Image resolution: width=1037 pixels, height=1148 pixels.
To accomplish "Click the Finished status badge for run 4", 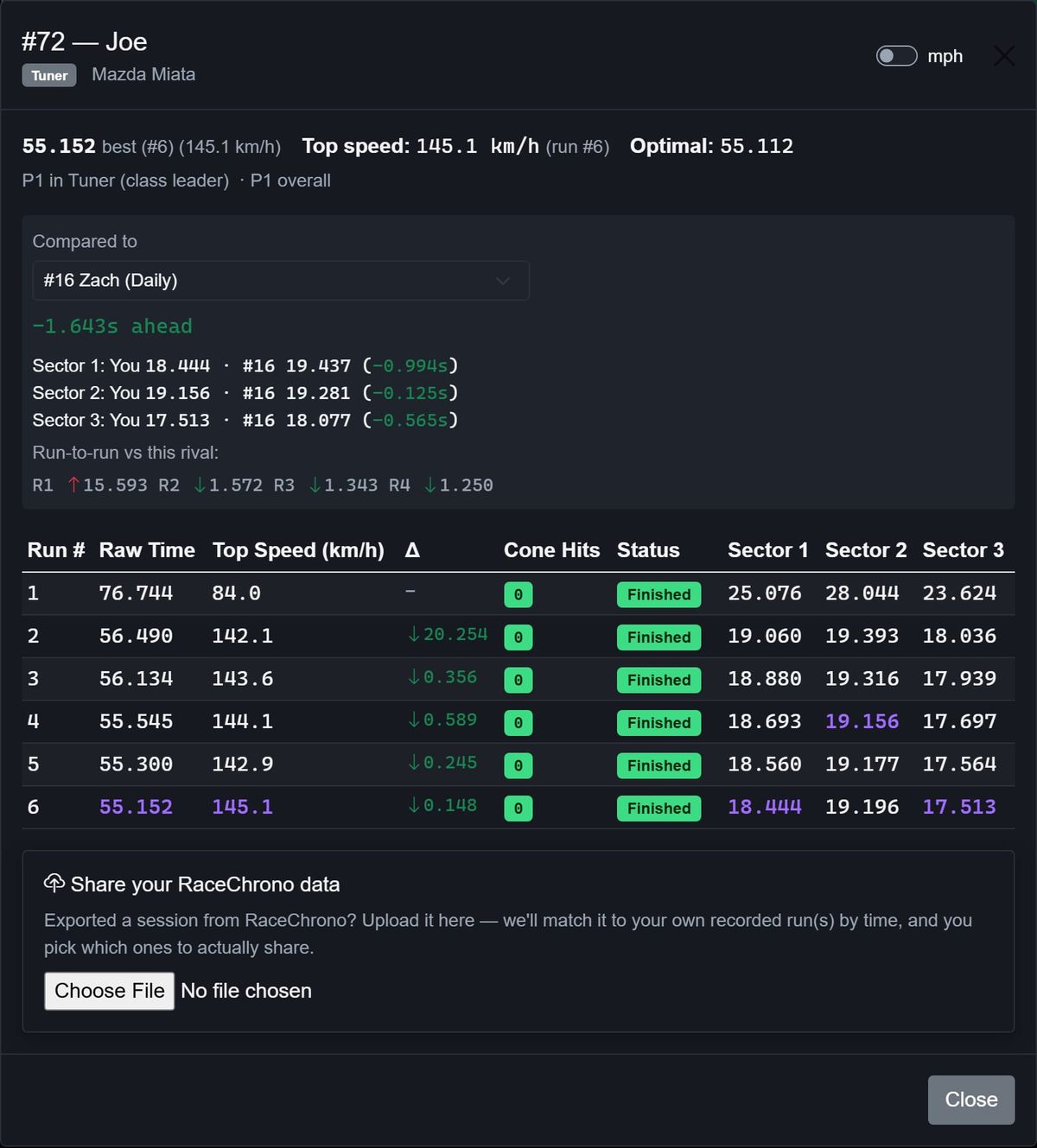I will (x=658, y=723).
